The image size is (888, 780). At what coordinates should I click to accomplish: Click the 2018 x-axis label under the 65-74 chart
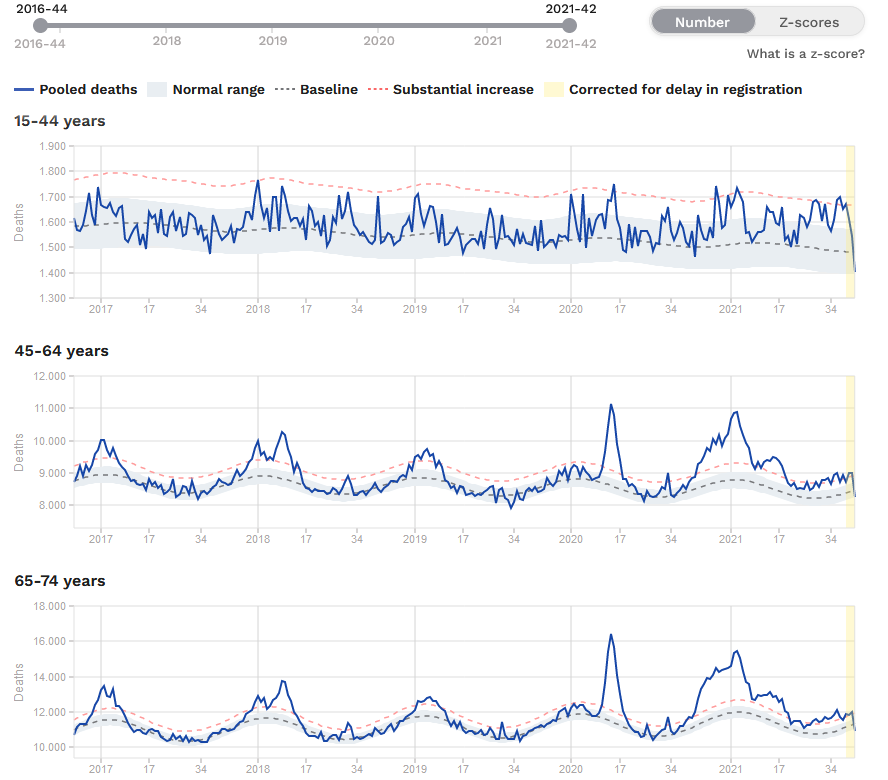click(x=258, y=769)
